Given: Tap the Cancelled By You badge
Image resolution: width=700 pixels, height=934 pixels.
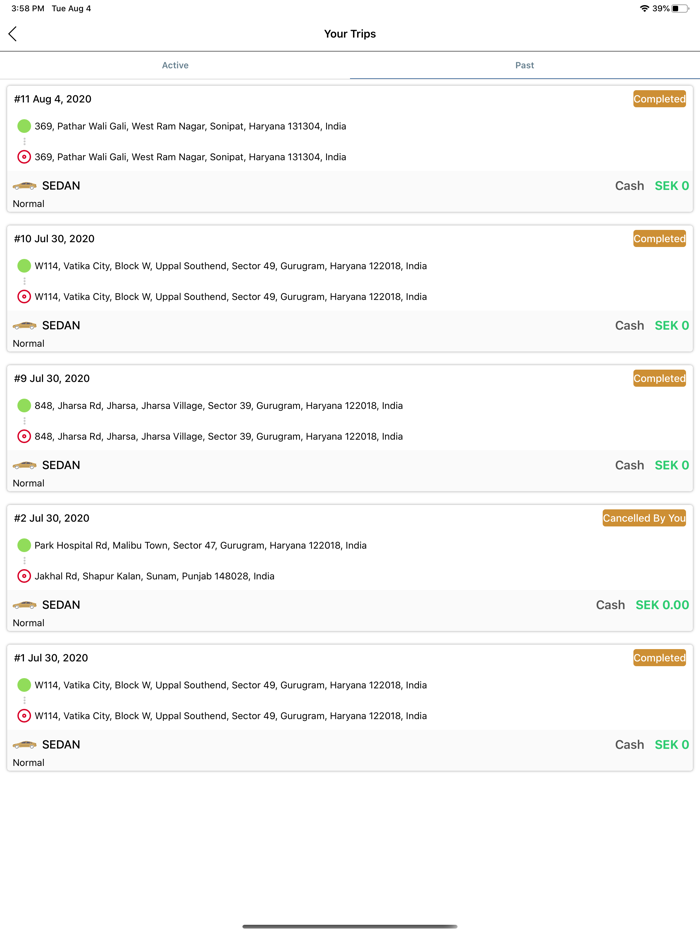Looking at the screenshot, I should [644, 518].
